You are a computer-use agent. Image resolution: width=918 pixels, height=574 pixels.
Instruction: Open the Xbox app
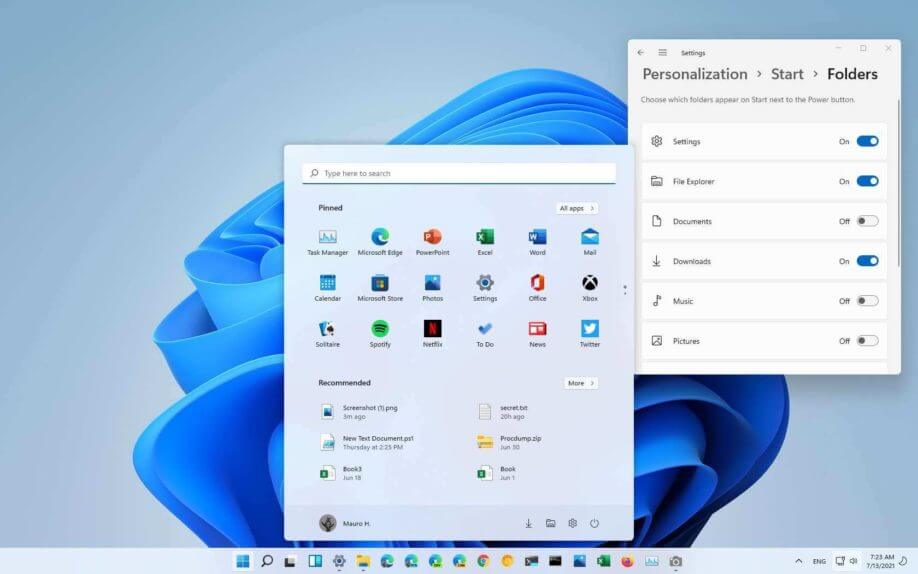(x=590, y=288)
